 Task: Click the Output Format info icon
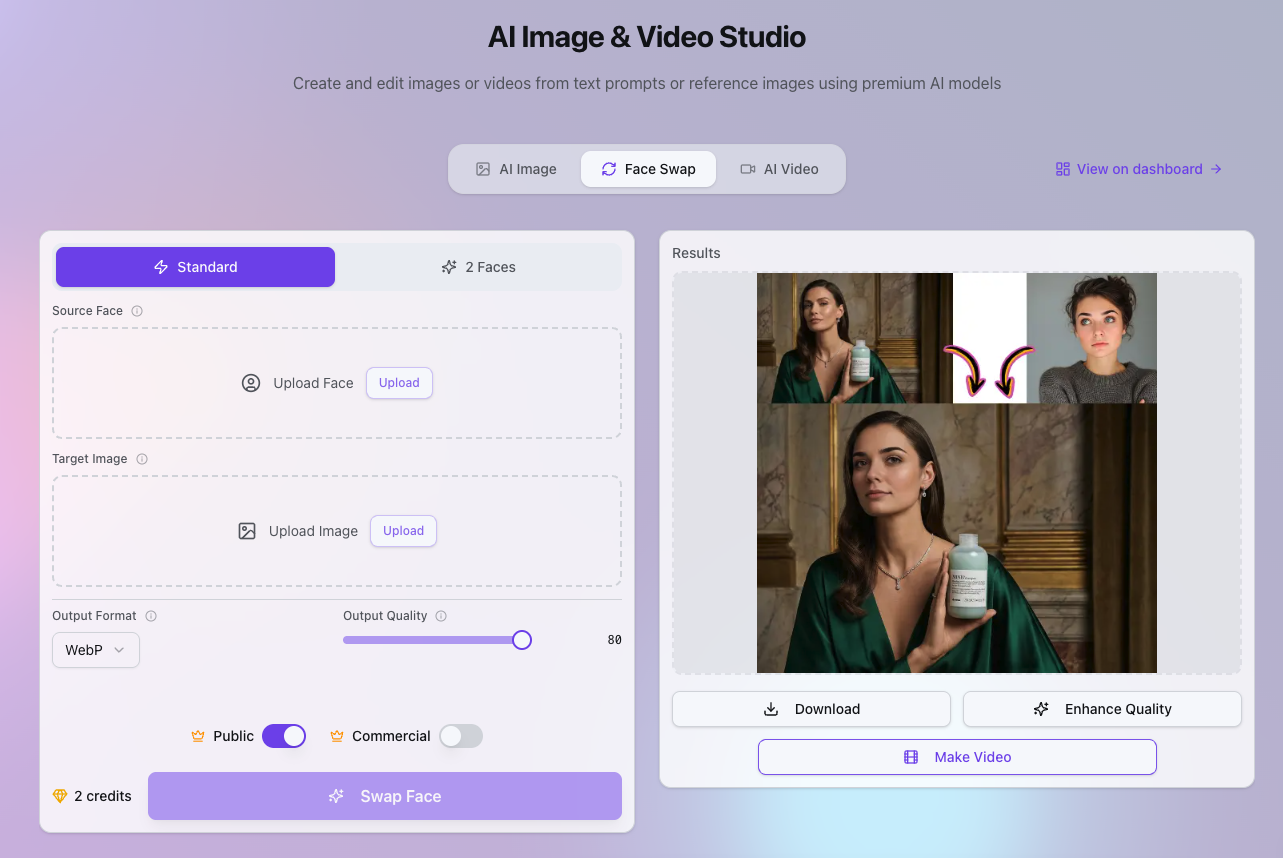point(151,616)
